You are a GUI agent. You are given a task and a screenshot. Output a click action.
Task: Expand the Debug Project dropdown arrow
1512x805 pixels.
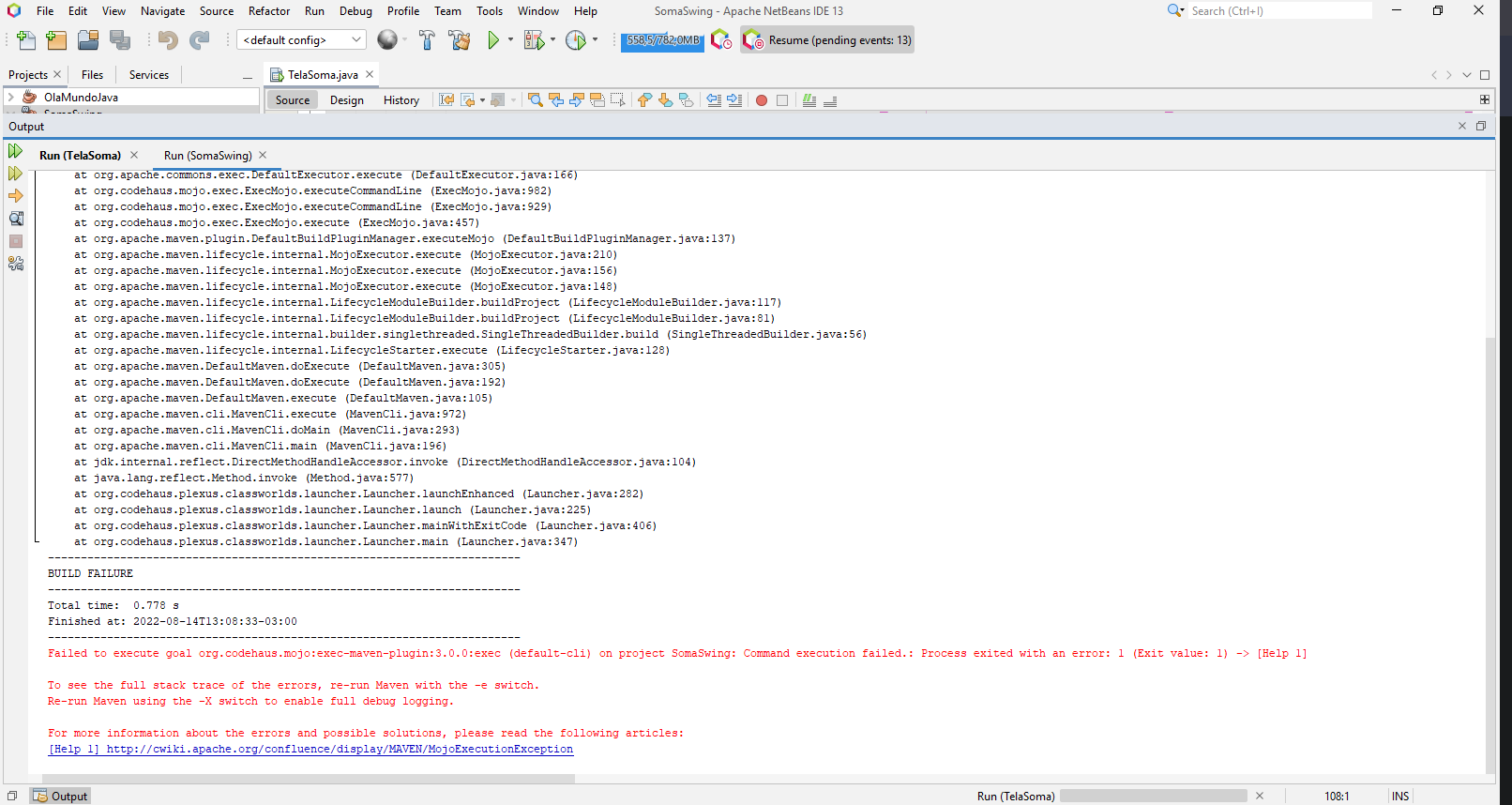click(x=552, y=40)
